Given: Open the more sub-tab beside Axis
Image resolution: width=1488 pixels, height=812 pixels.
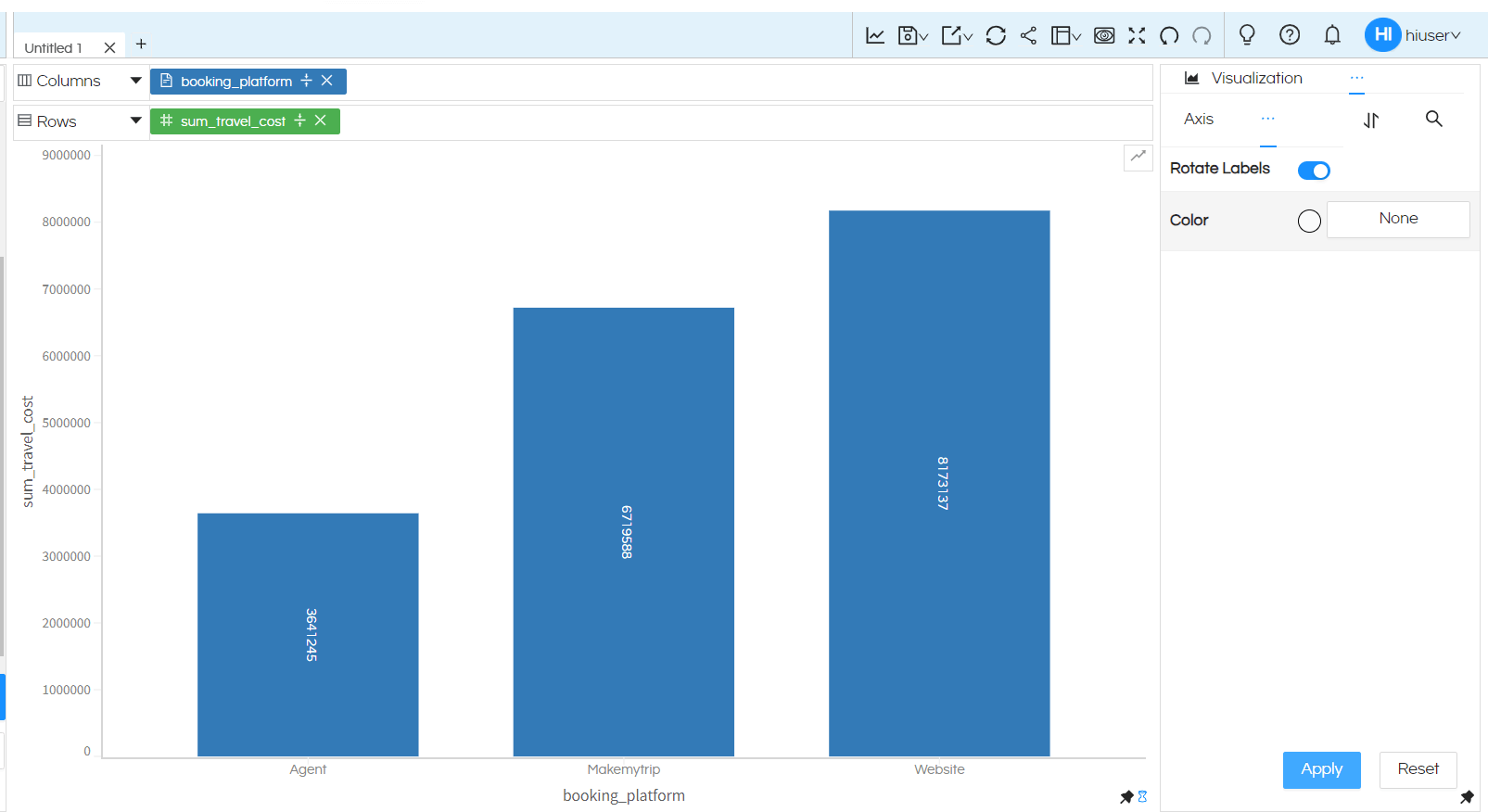Looking at the screenshot, I should tap(1268, 119).
